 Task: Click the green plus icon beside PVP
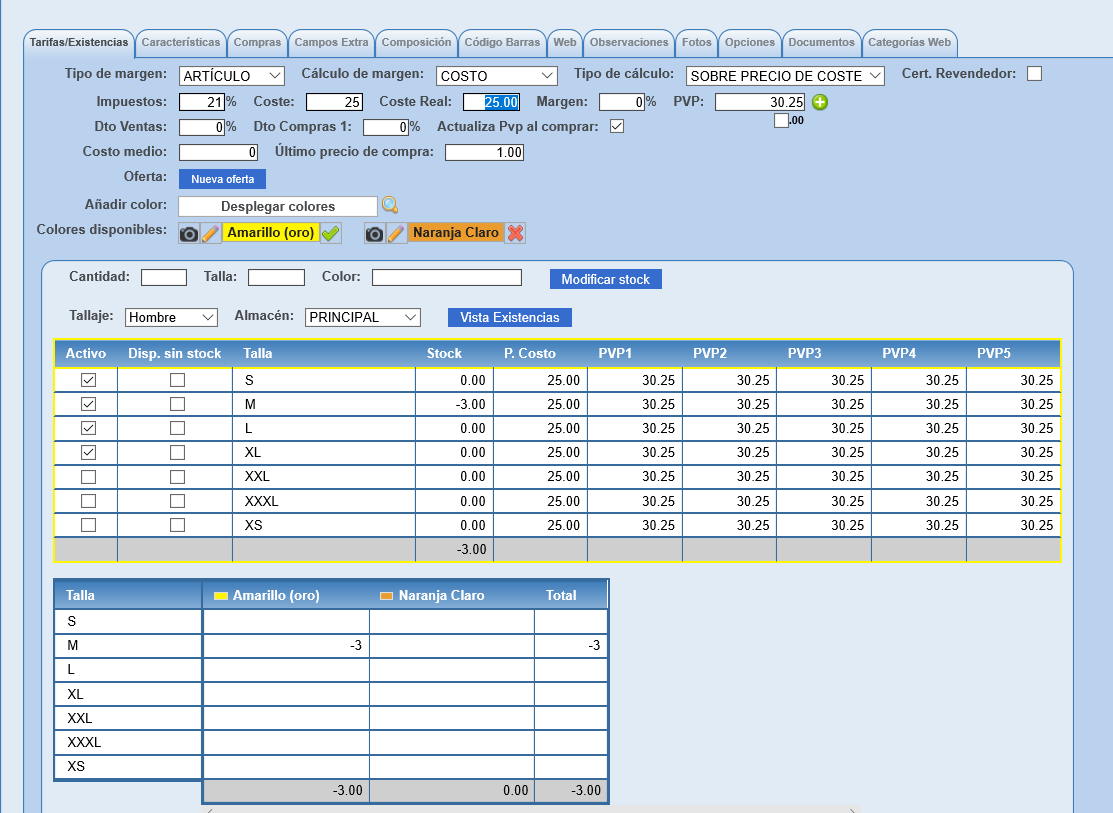pyautogui.click(x=820, y=102)
